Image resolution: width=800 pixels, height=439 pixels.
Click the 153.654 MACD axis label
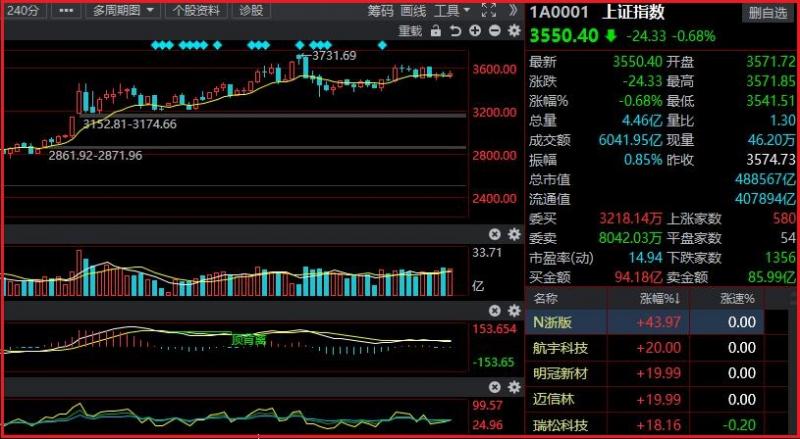click(x=494, y=329)
